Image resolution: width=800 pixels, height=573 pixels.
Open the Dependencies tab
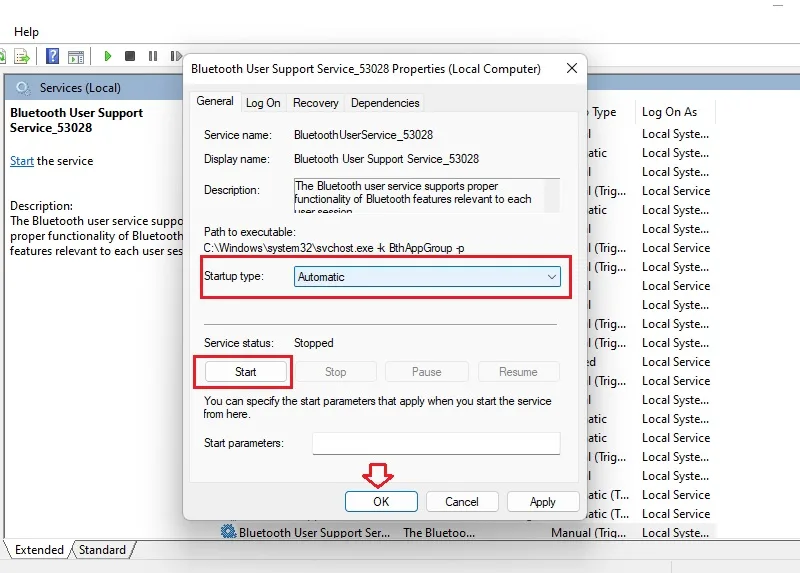[x=385, y=103]
